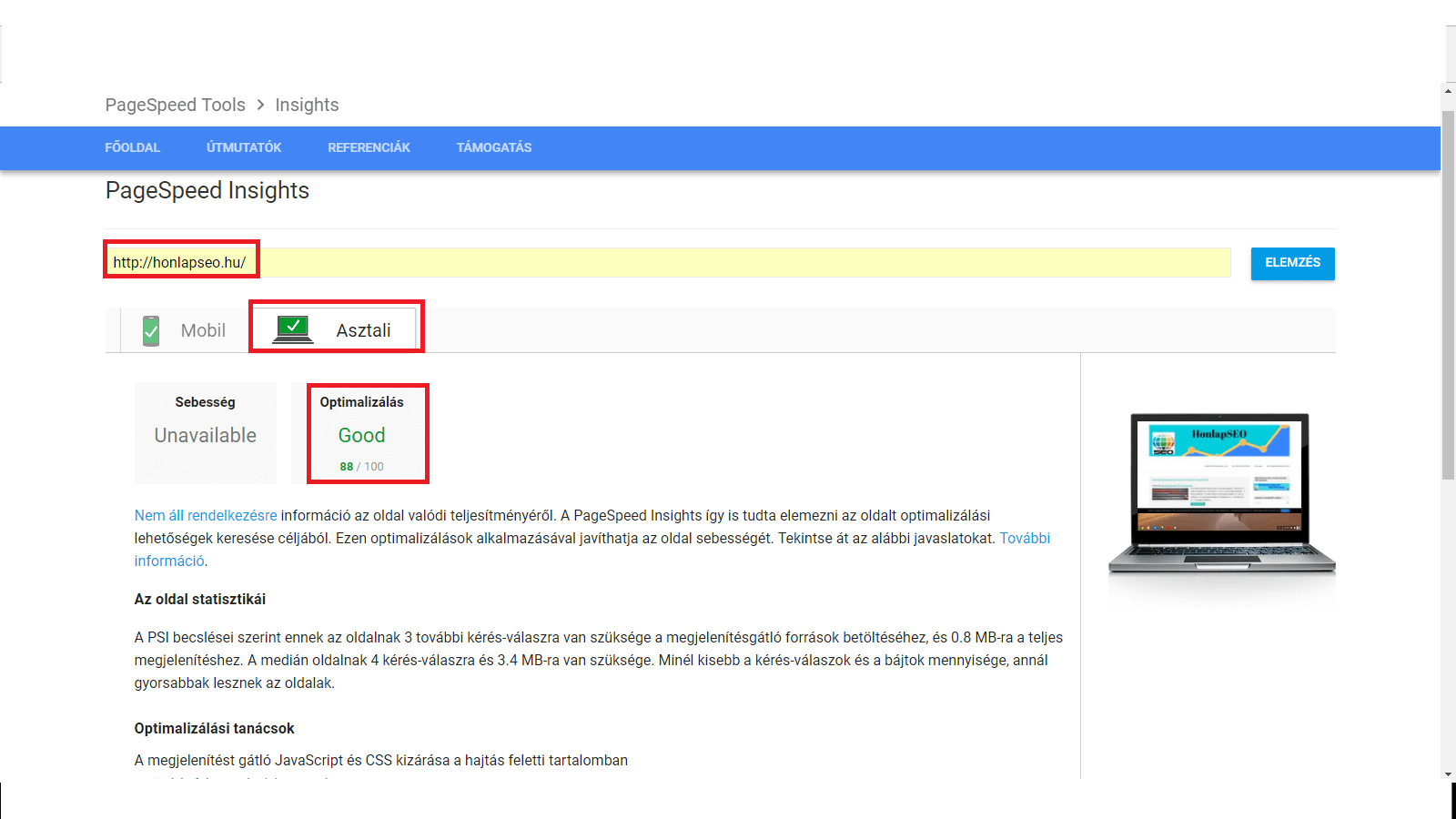
Task: Click the scrollbar down arrow
Action: tap(1448, 773)
